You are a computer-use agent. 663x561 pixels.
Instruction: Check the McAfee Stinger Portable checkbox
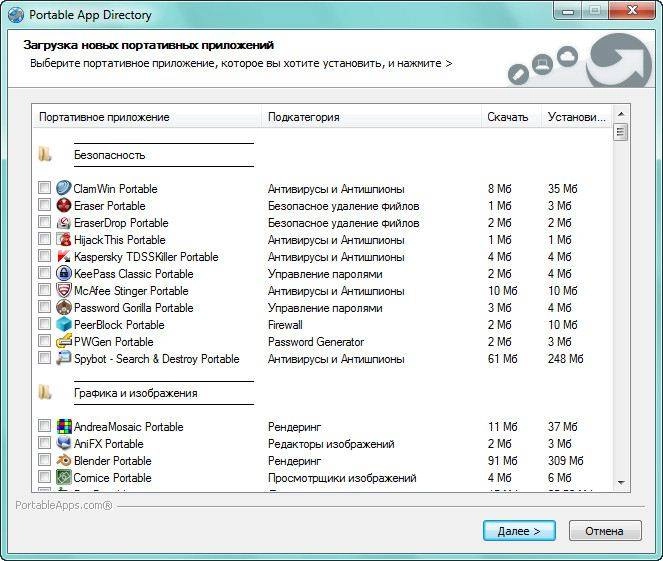[44, 290]
